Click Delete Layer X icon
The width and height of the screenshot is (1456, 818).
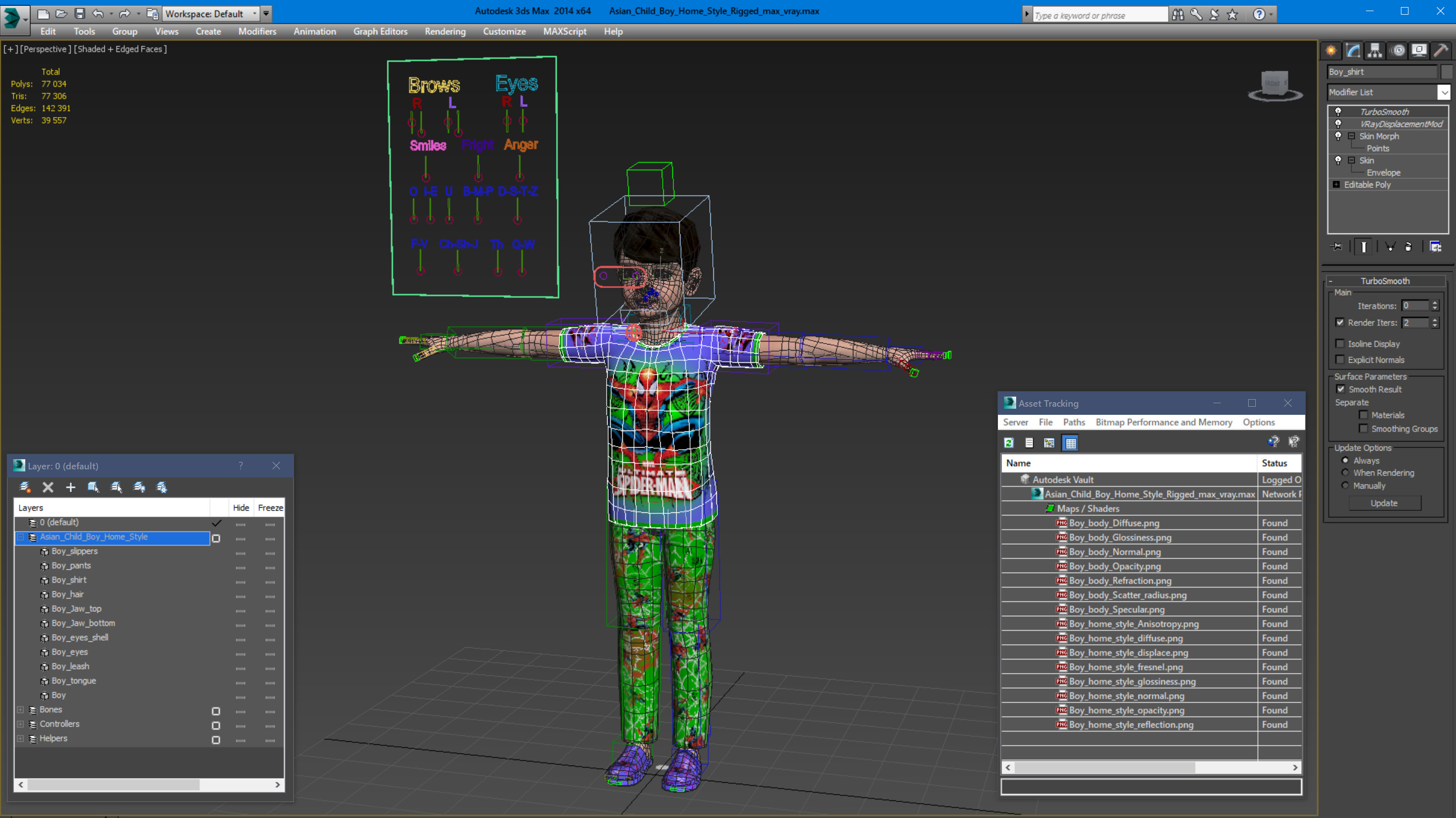tap(48, 487)
